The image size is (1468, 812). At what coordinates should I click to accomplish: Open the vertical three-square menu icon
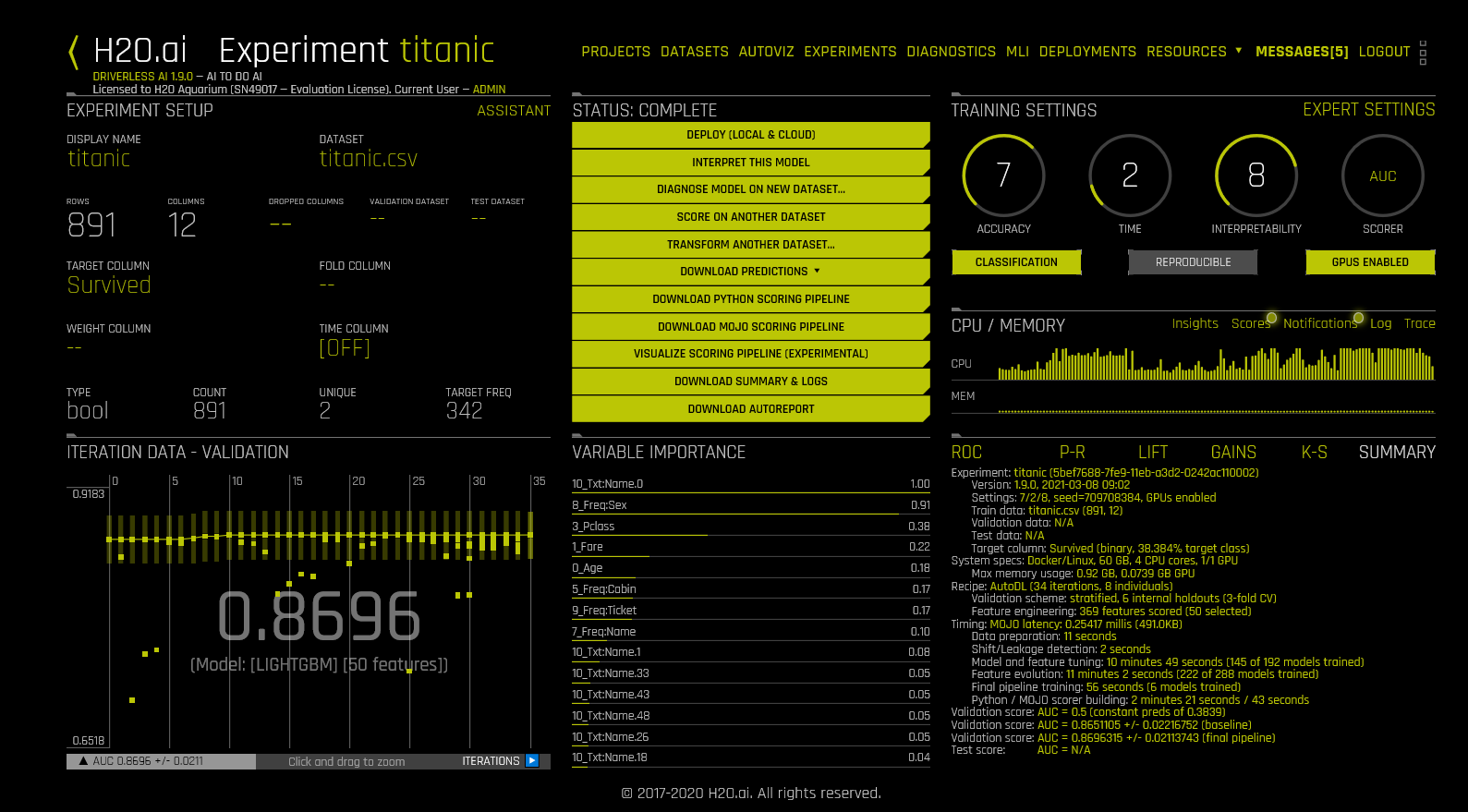click(x=1423, y=53)
